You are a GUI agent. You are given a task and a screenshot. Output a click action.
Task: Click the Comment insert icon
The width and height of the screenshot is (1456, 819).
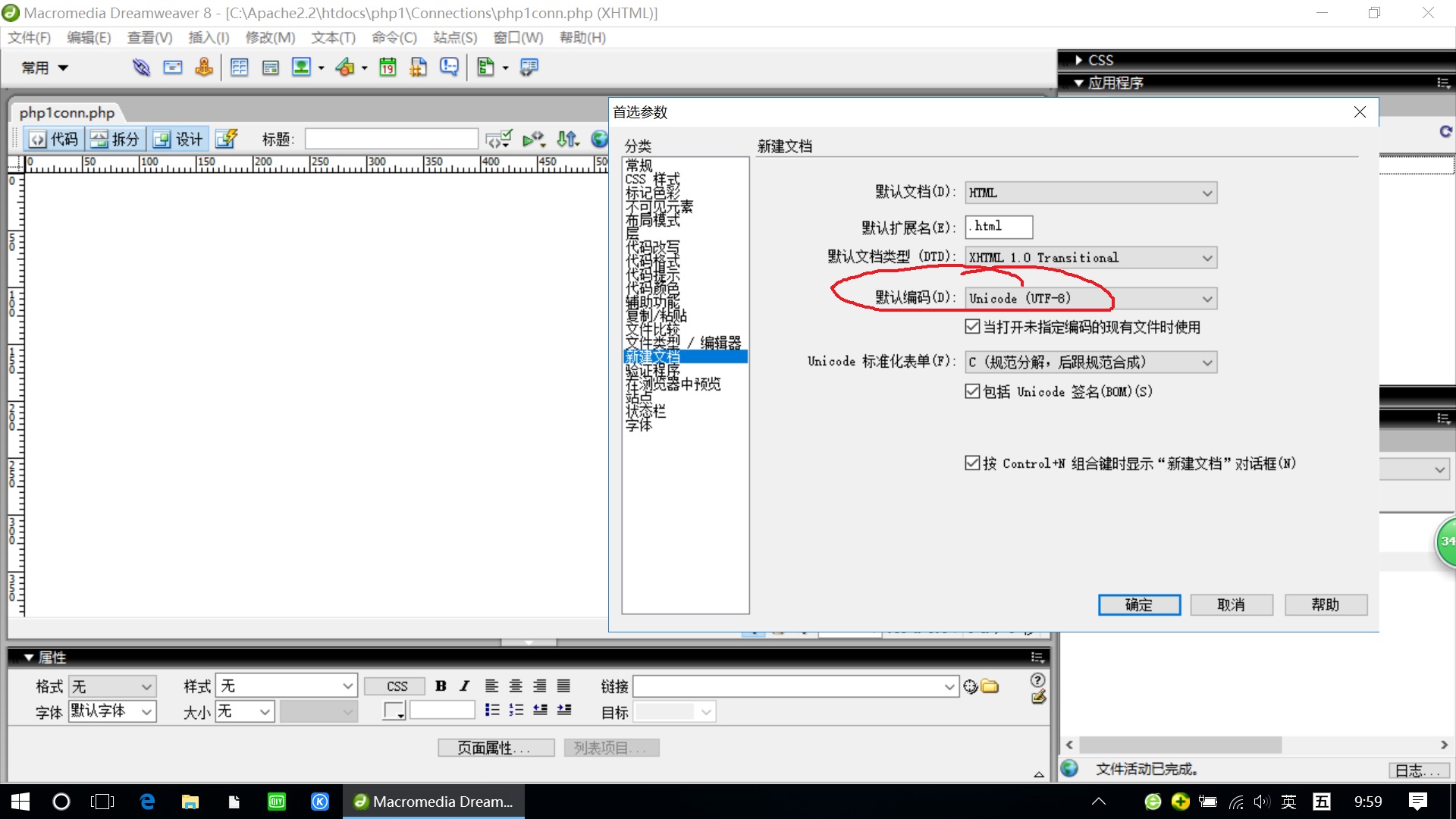pos(449,67)
